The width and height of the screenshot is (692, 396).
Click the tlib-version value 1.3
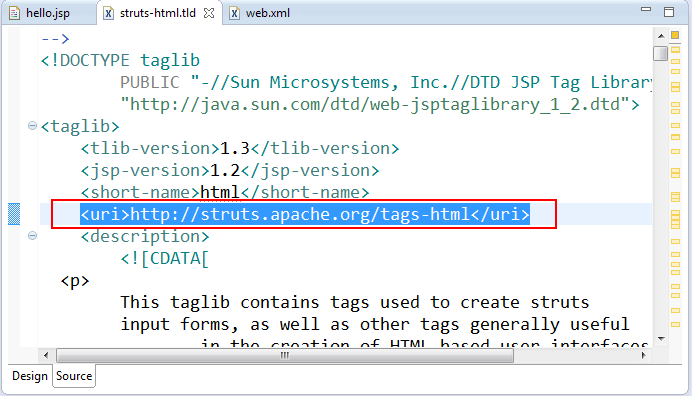(235, 148)
